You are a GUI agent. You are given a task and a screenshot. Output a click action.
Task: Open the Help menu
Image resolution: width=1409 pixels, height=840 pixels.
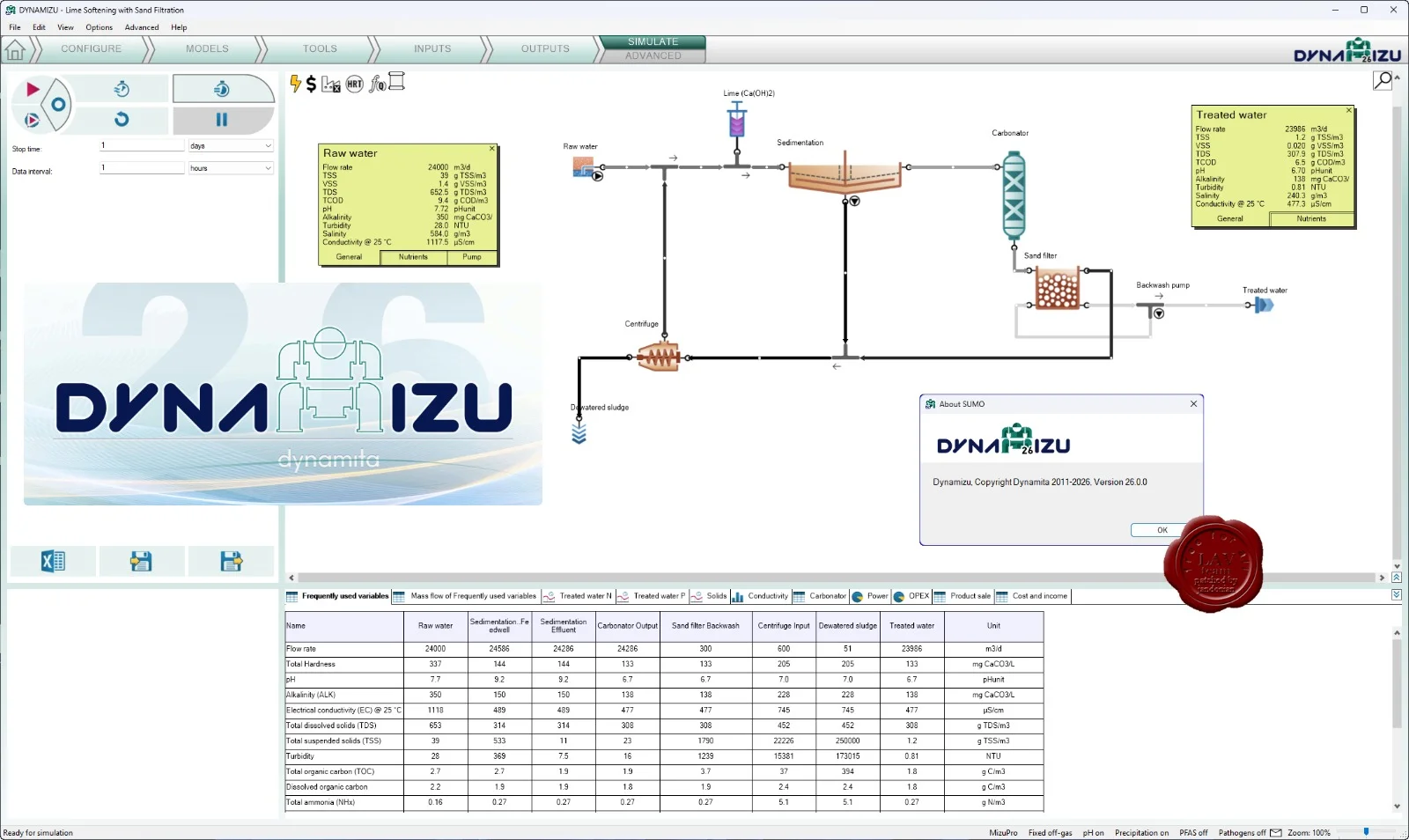point(179,27)
